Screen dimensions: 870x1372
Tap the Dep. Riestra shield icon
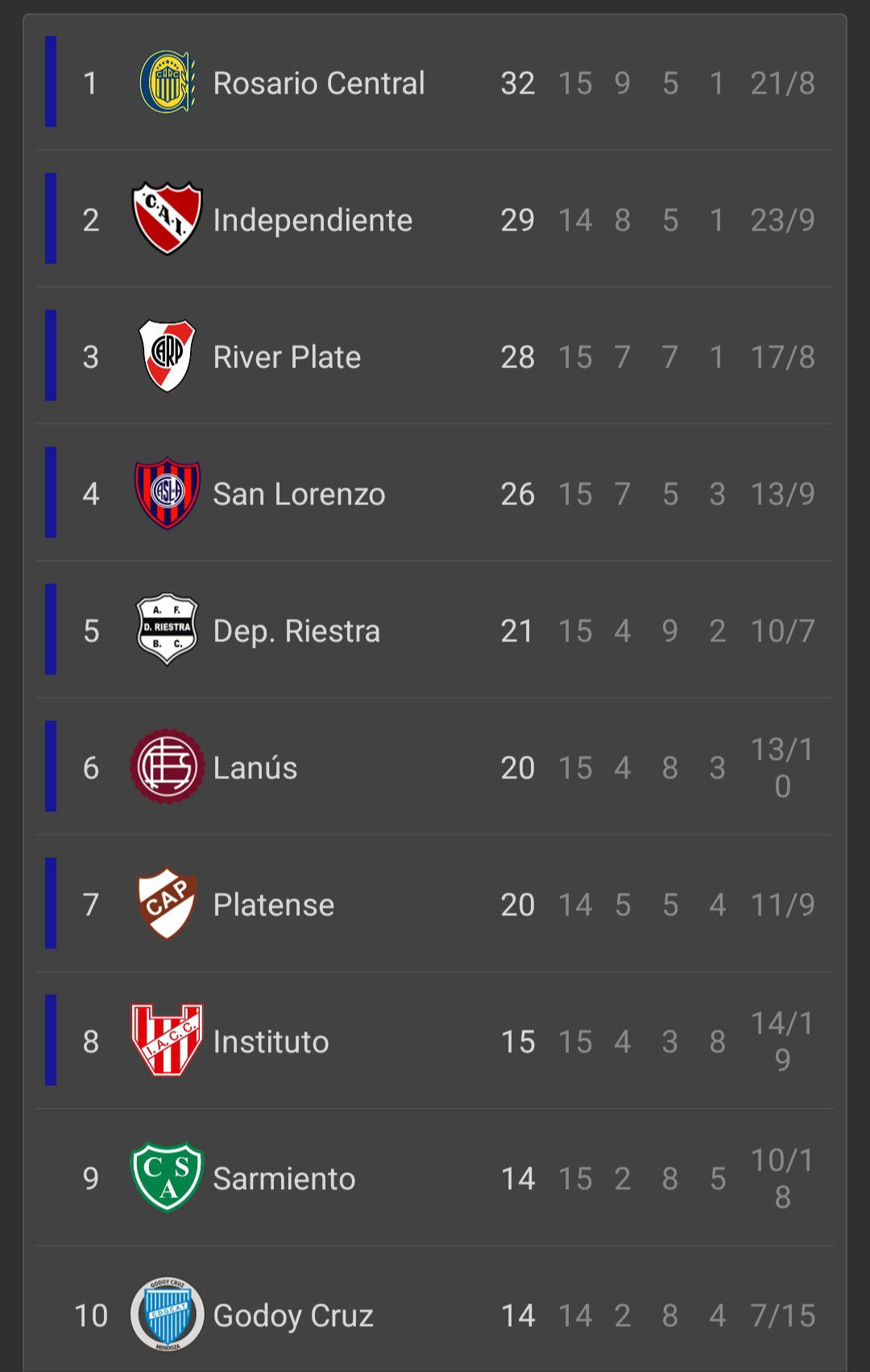(x=167, y=629)
